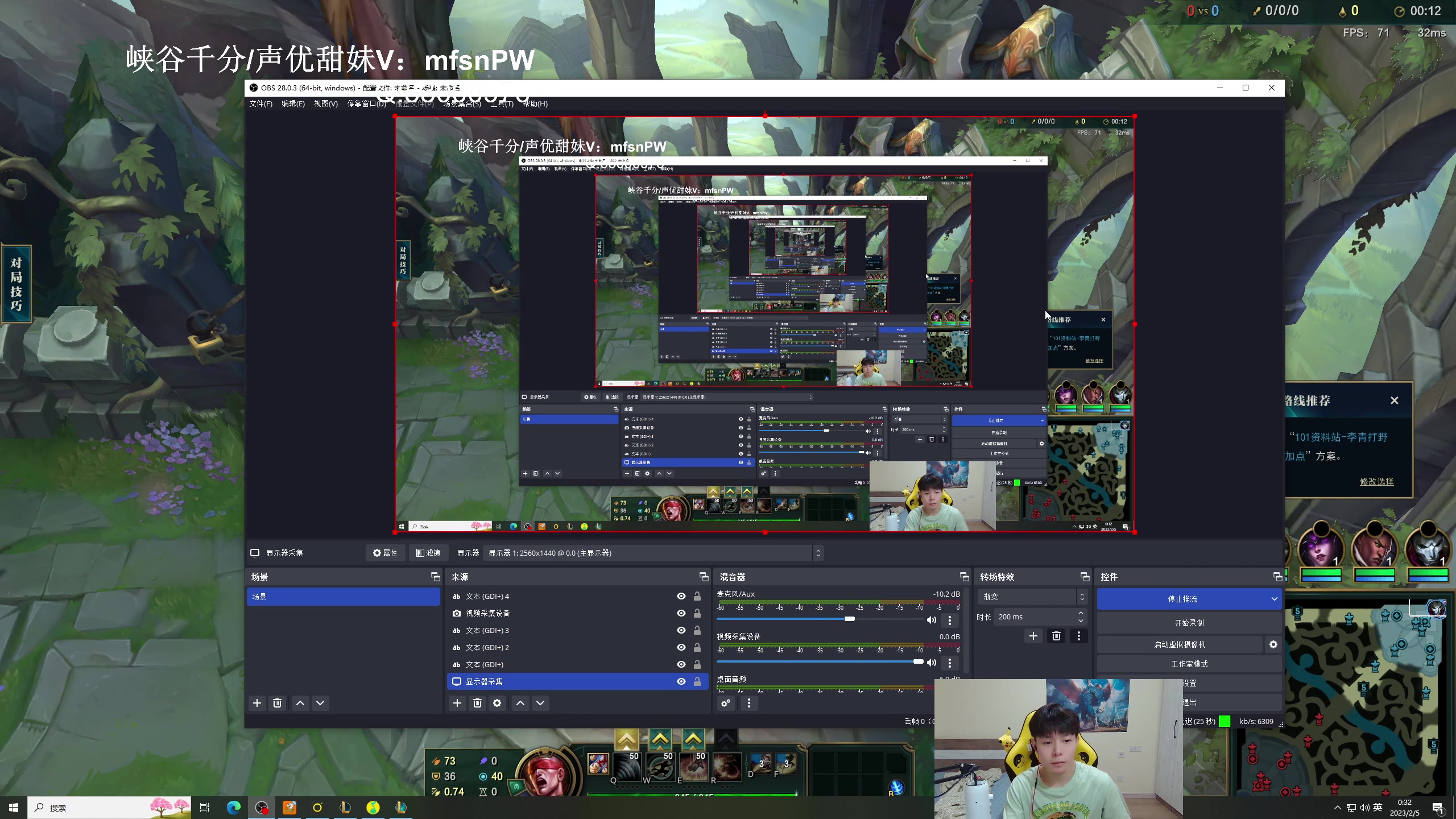Add a scene transition with plus
Screen dimensions: 1456x819
(x=1033, y=636)
